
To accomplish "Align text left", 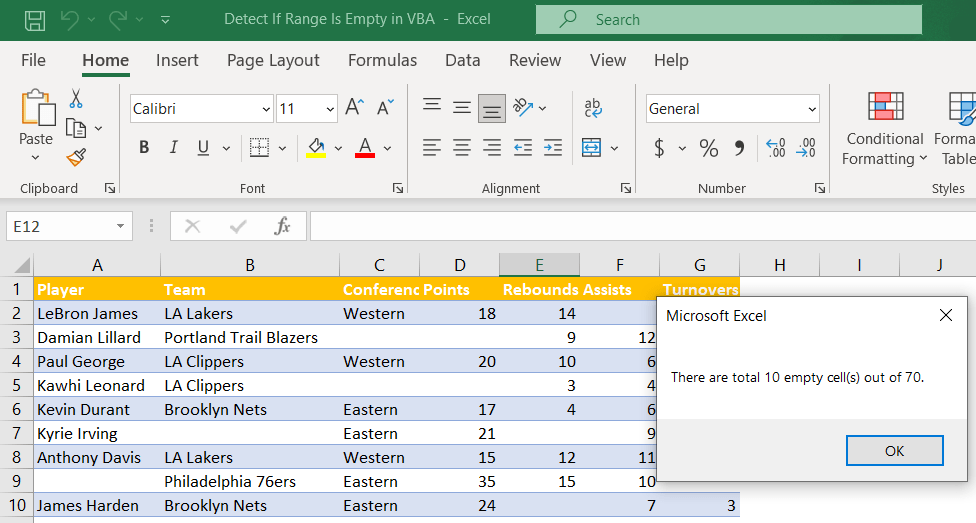I will click(x=432, y=148).
